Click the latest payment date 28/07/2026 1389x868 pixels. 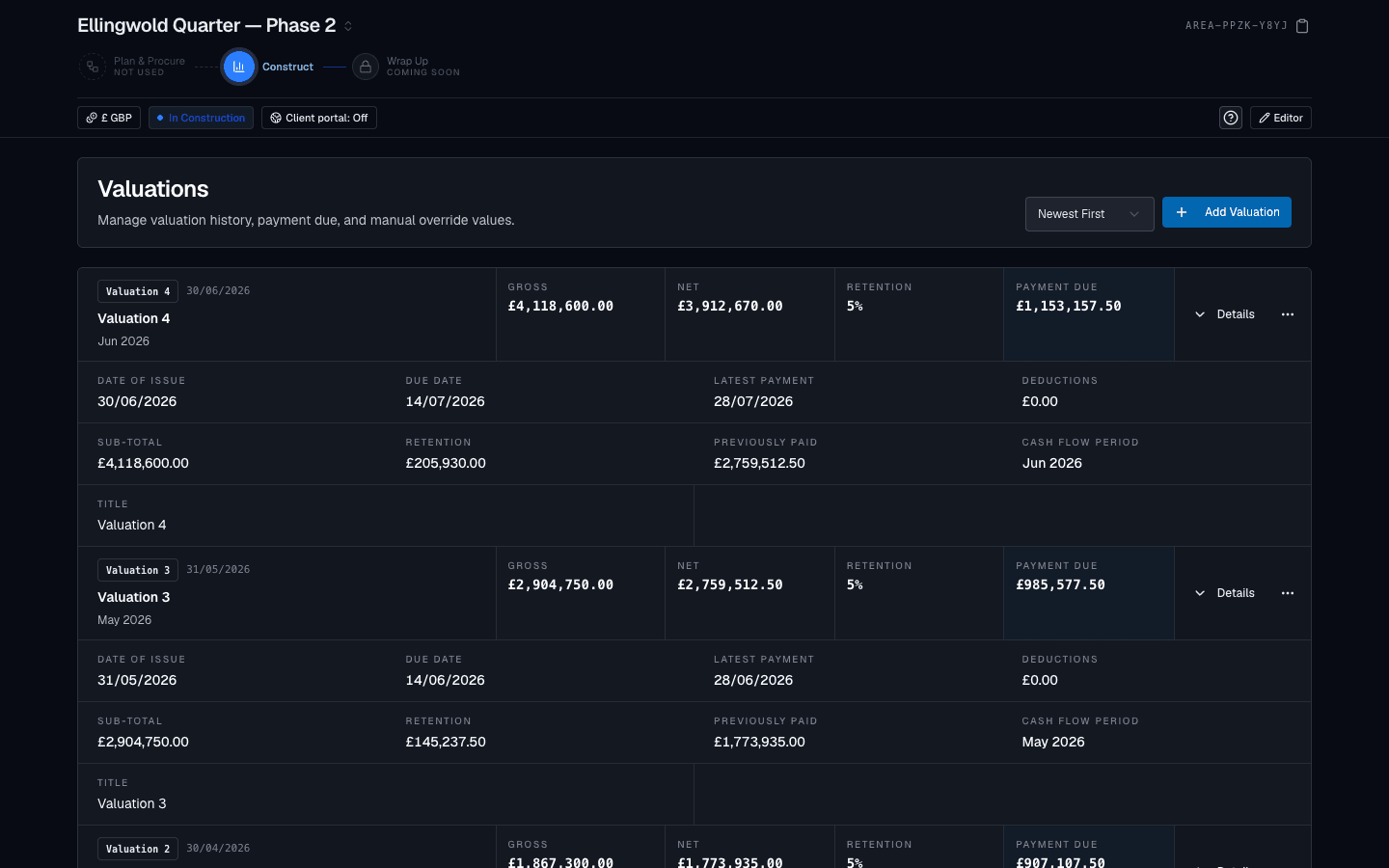click(753, 401)
